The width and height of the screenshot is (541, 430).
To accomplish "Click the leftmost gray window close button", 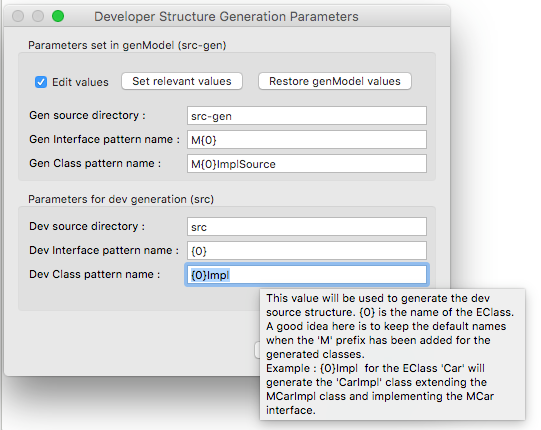I will pos(18,16).
